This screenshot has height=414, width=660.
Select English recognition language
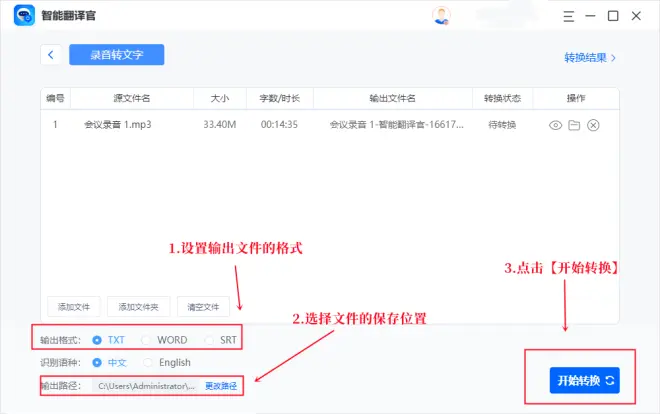[167, 362]
